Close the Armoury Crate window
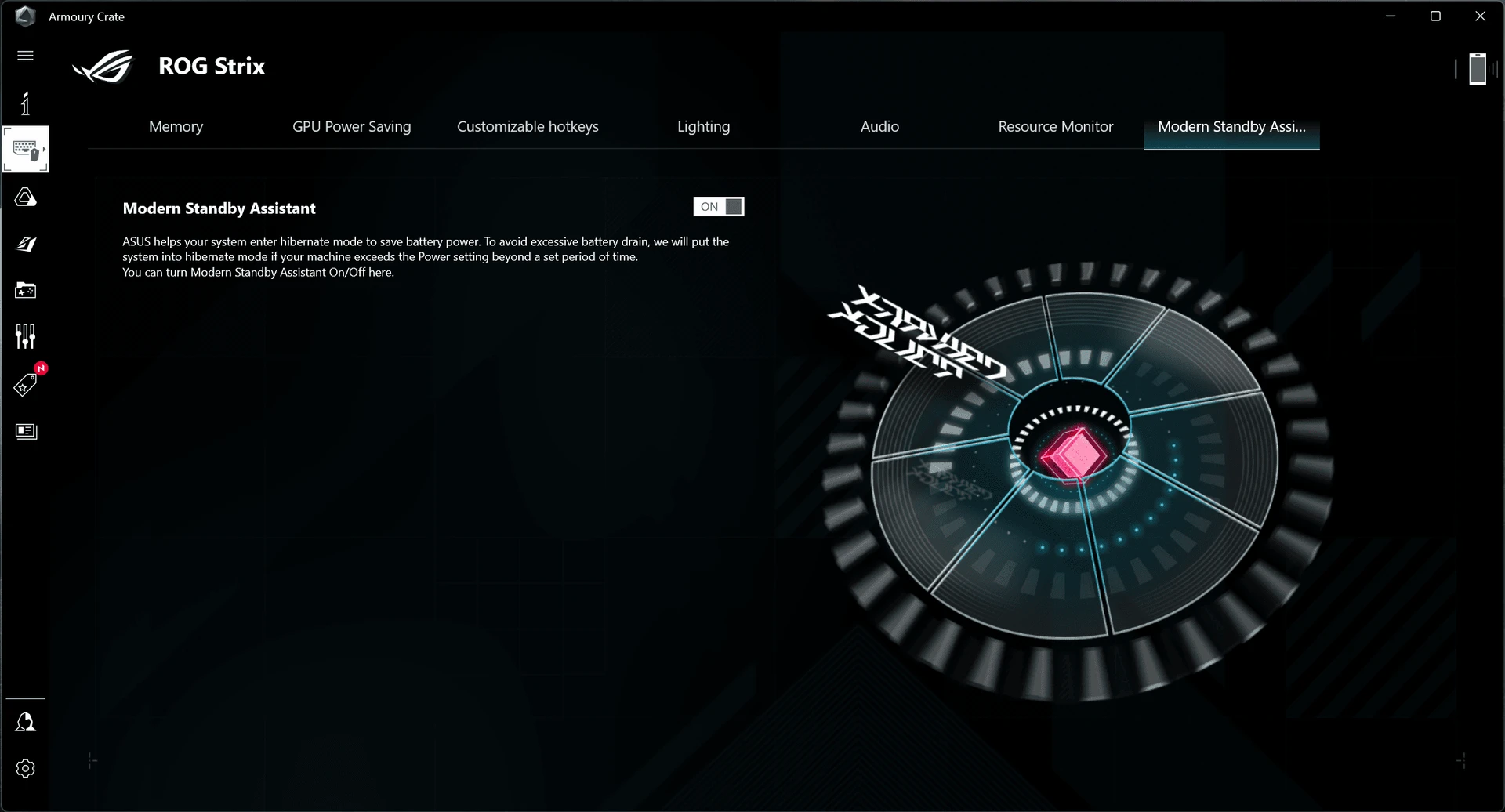The width and height of the screenshot is (1505, 812). (x=1480, y=16)
